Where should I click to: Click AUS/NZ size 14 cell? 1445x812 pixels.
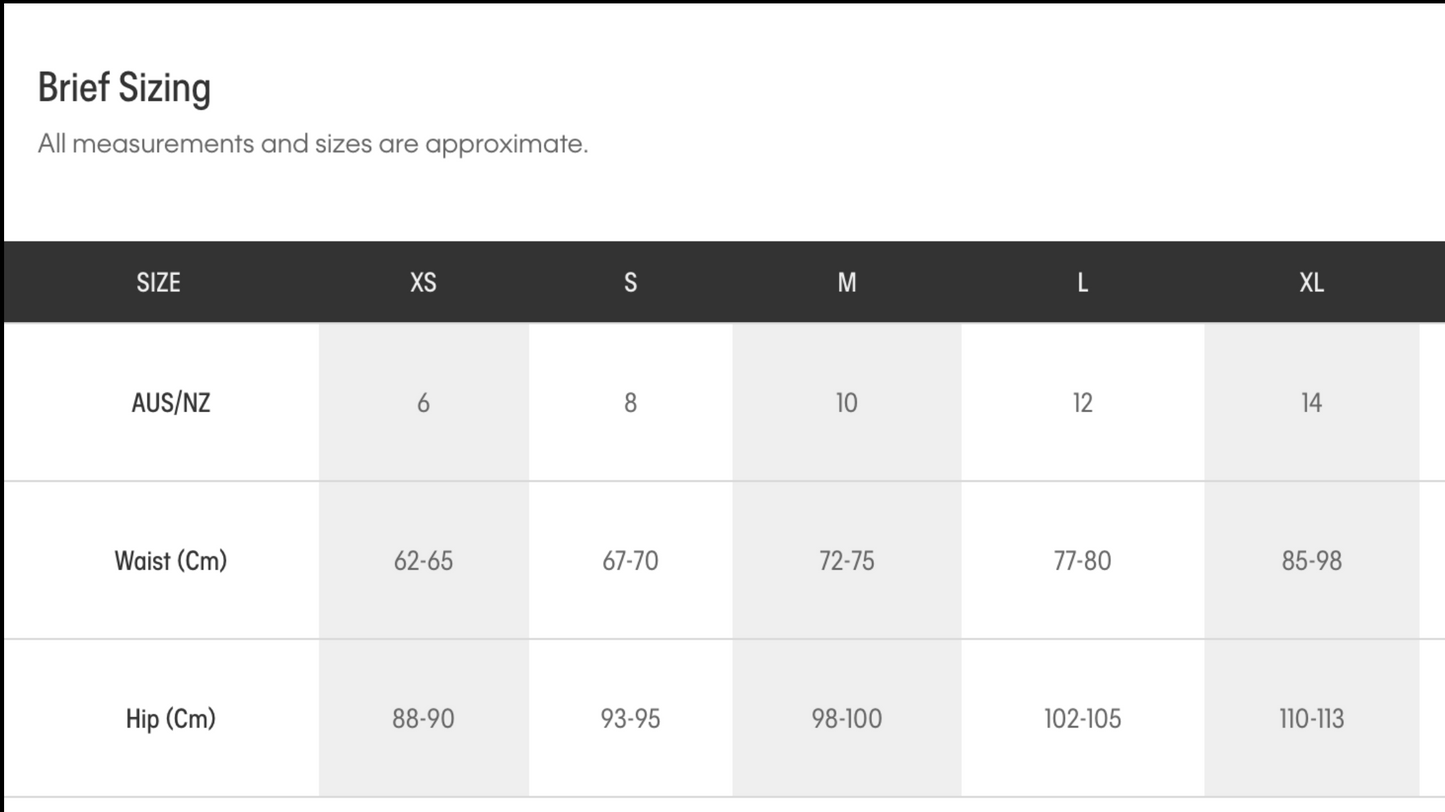point(1311,403)
